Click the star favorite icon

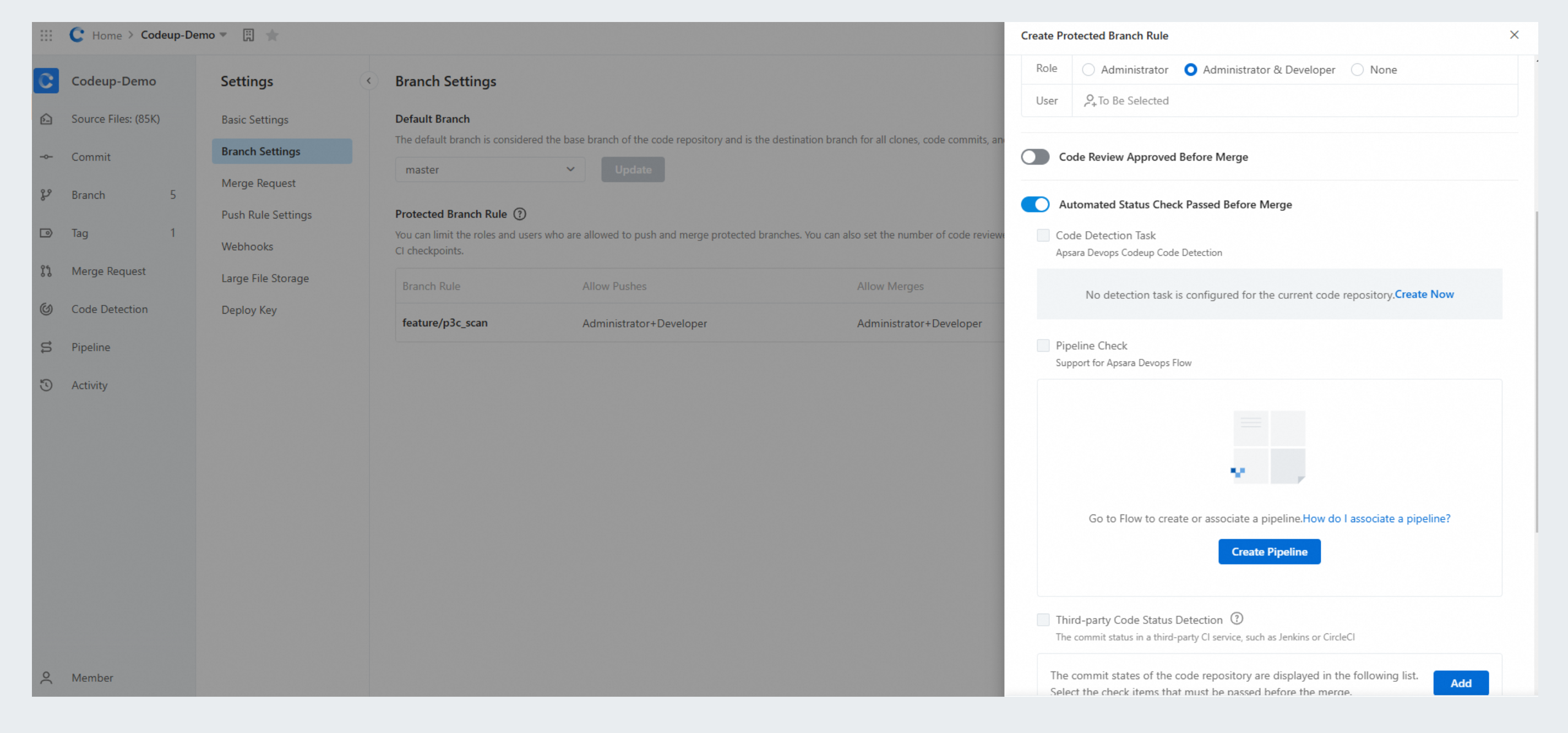(x=272, y=35)
